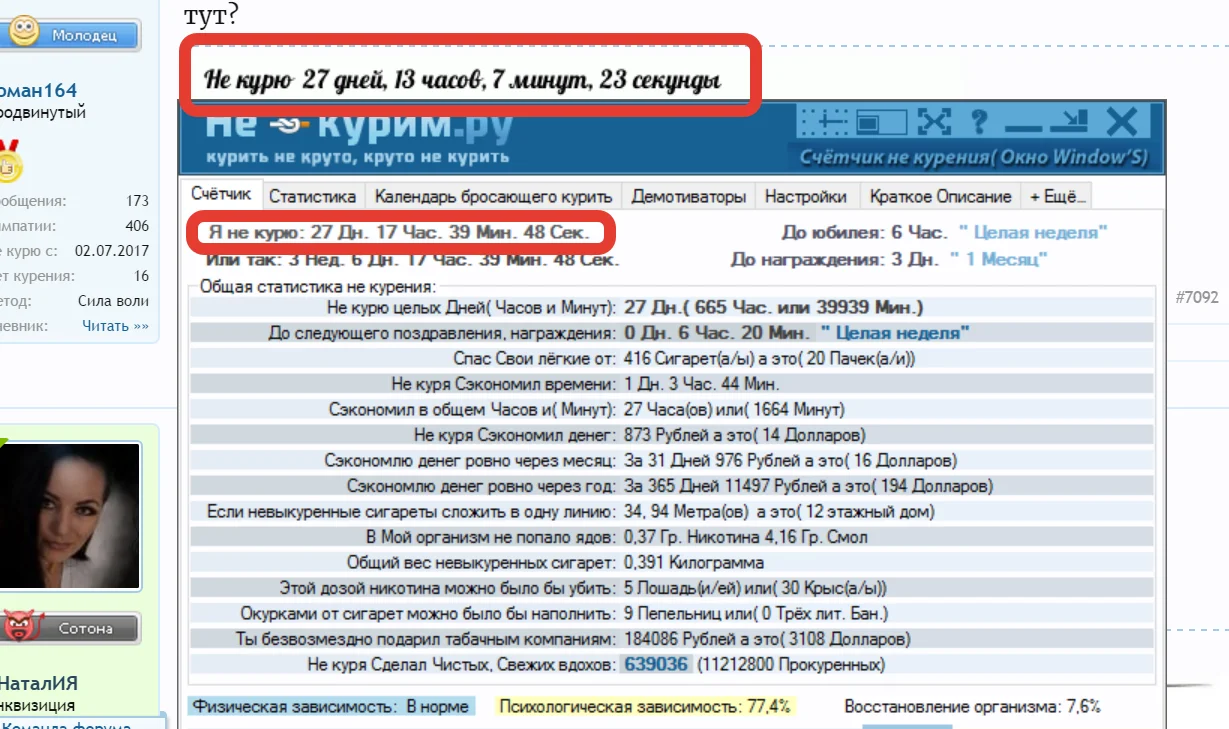The image size is (1229, 729).
Task: Expand the + Ещё... tab
Action: point(1056,196)
